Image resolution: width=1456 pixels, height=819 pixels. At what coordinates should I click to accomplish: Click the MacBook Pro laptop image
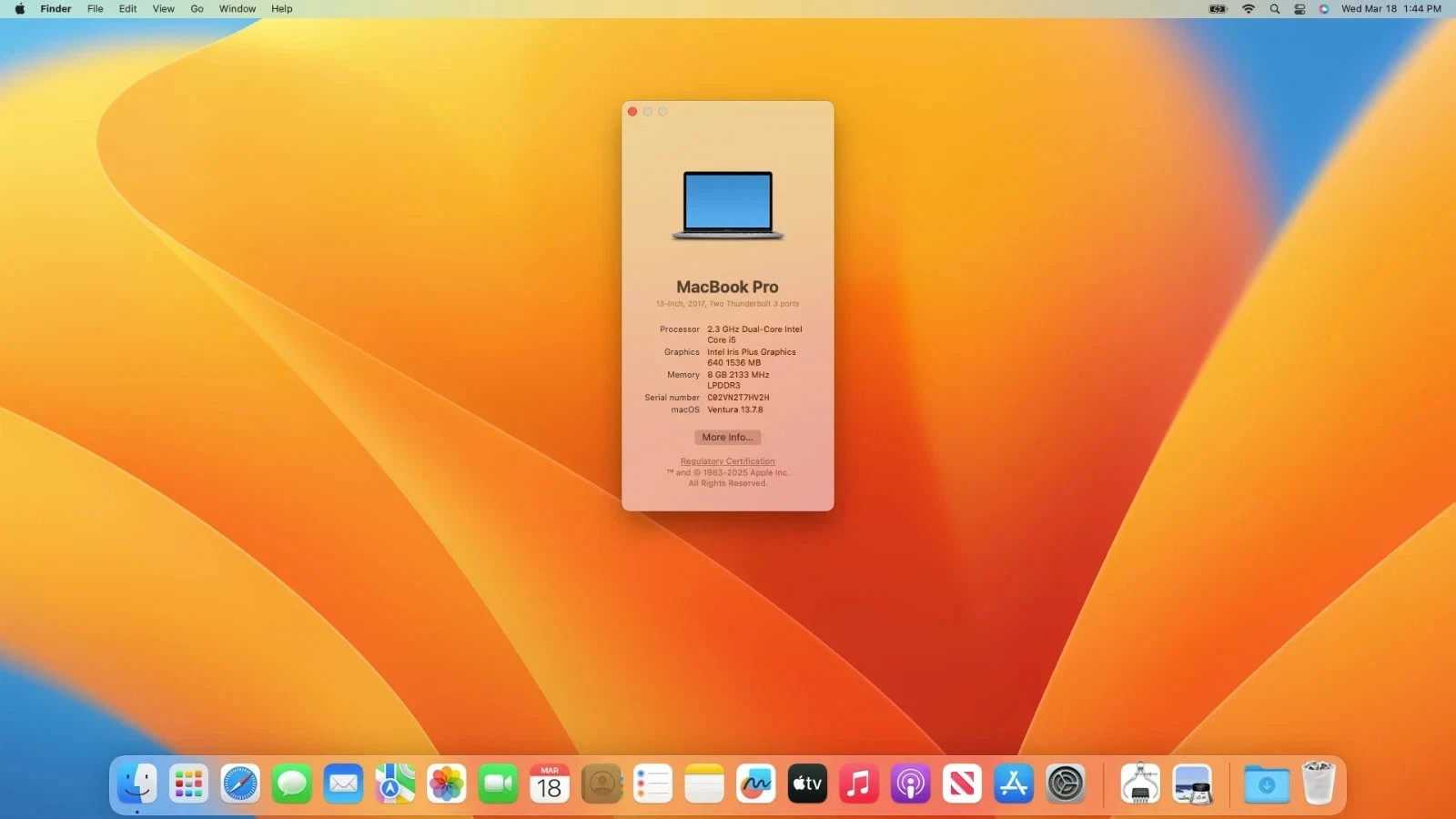pyautogui.click(x=728, y=206)
